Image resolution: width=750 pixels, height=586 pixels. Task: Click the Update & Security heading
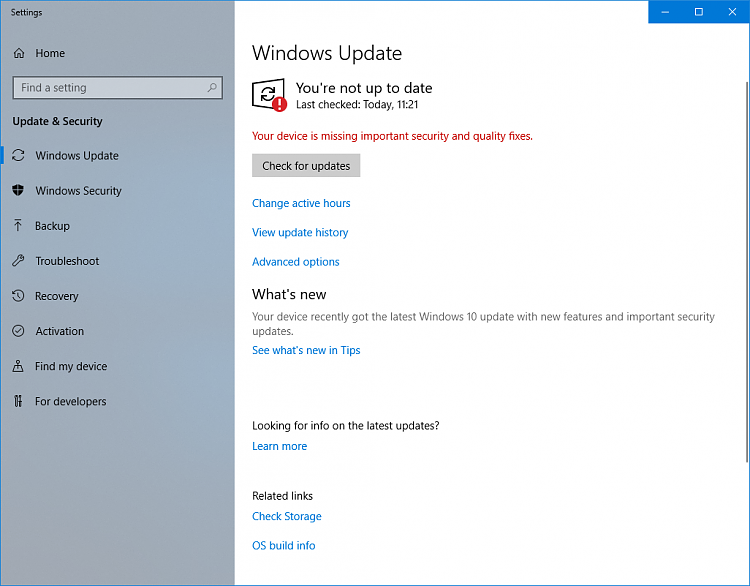(57, 122)
